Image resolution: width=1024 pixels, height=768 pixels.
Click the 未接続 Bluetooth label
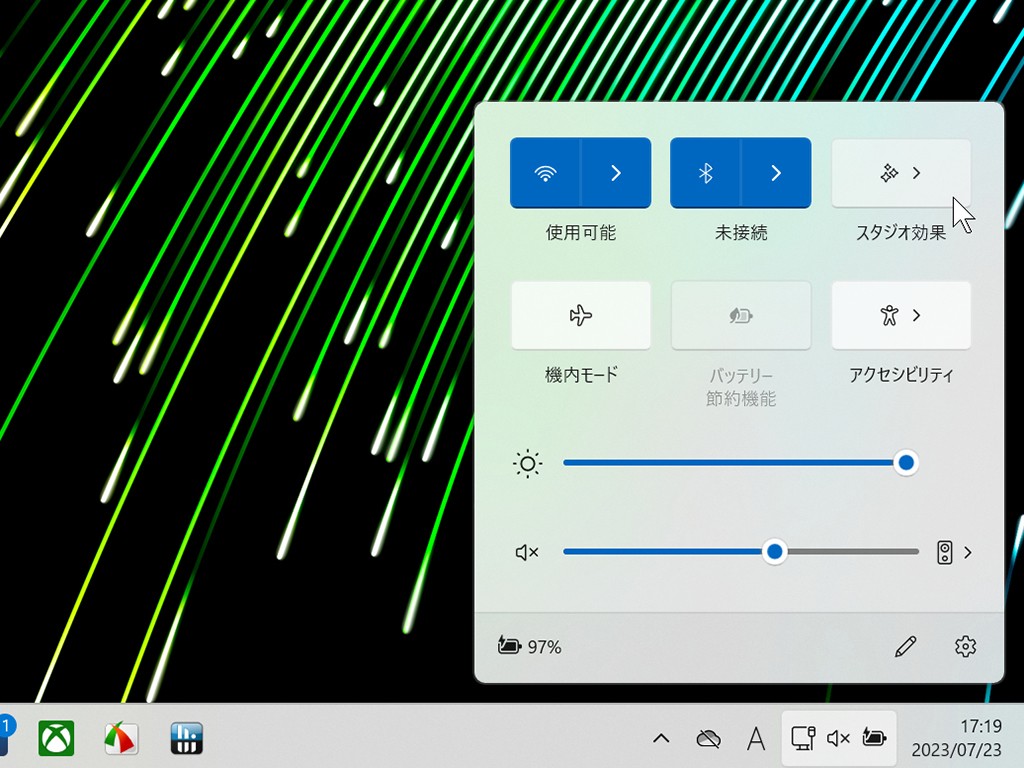tap(741, 232)
